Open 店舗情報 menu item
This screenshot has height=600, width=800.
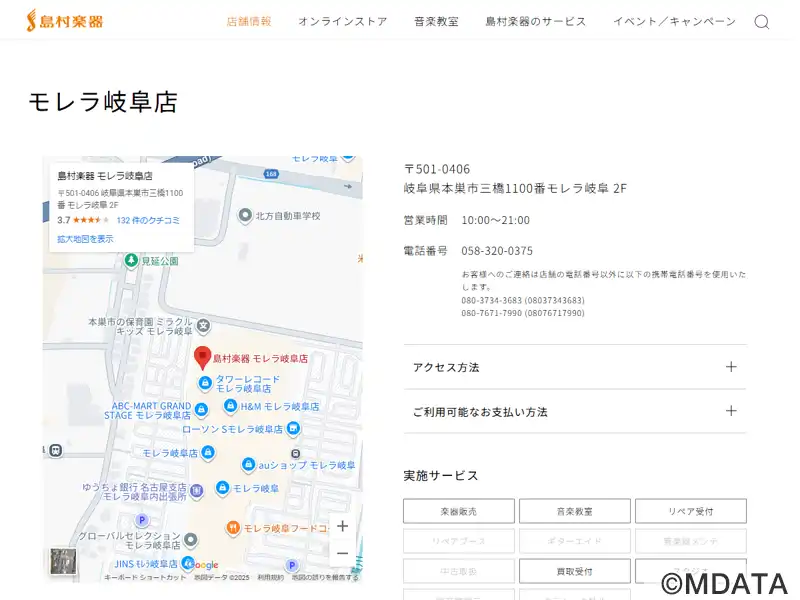point(249,21)
